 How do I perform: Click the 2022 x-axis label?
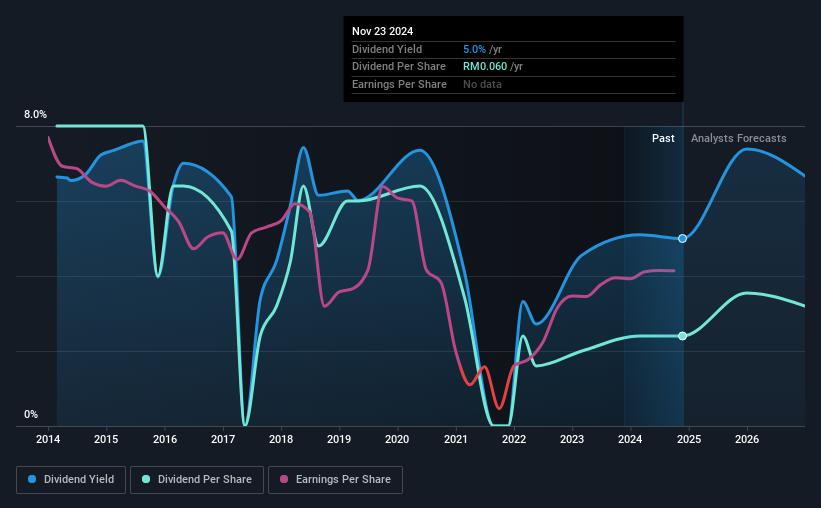click(x=514, y=439)
